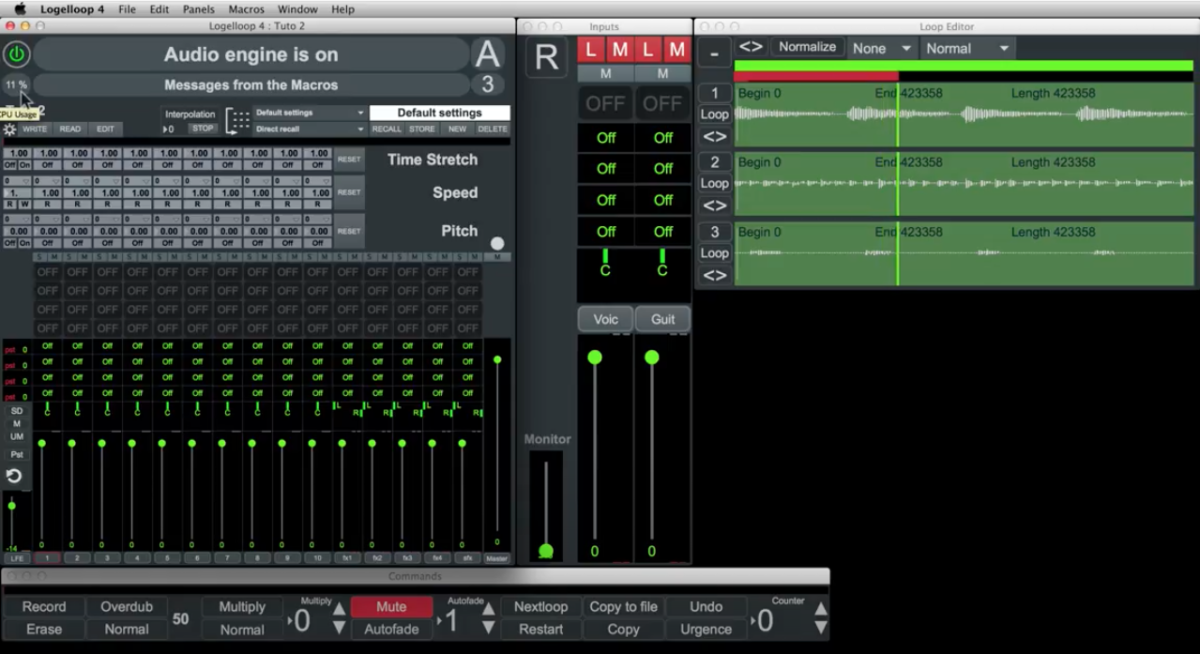1200x654 pixels.
Task: Click the green audio engine power icon
Action: (17, 54)
